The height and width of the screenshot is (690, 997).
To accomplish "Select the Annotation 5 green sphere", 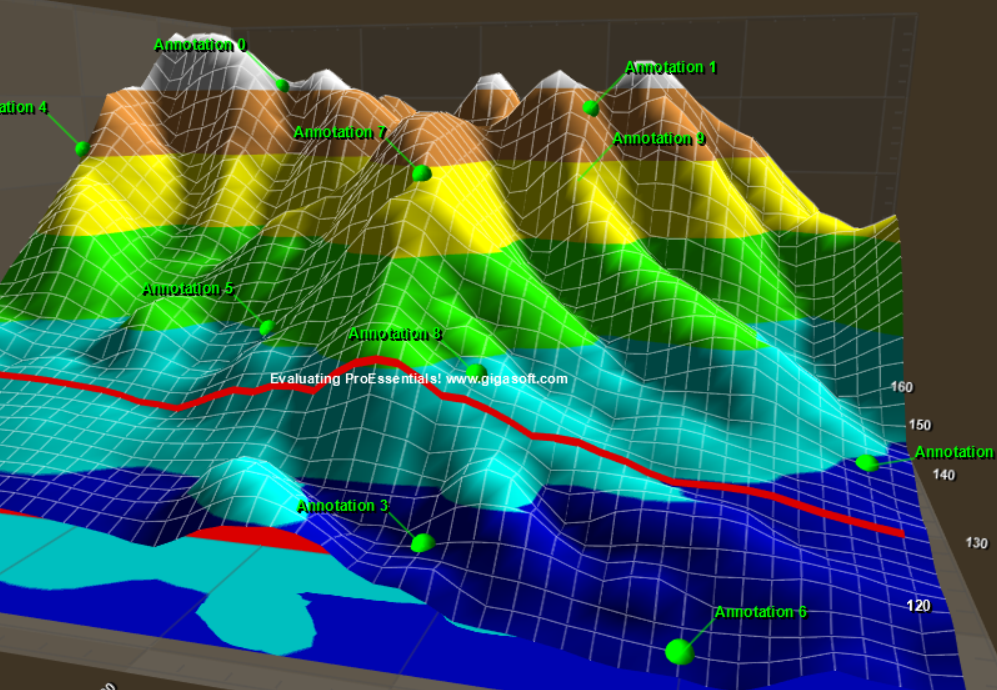I will 267,327.
